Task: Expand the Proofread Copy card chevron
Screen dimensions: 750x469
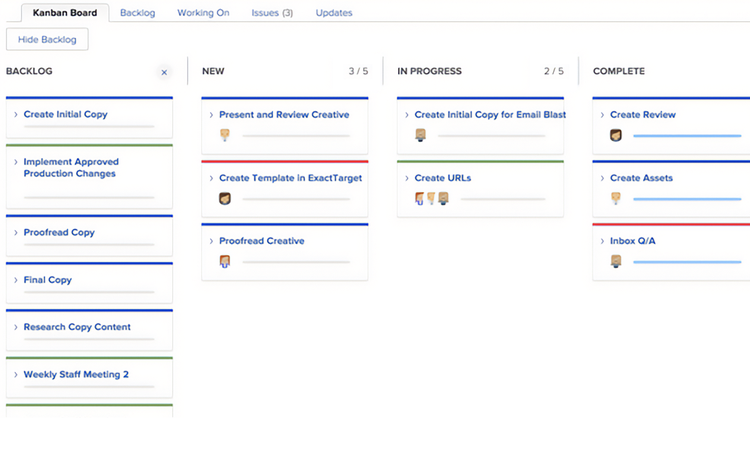Action: click(x=16, y=233)
